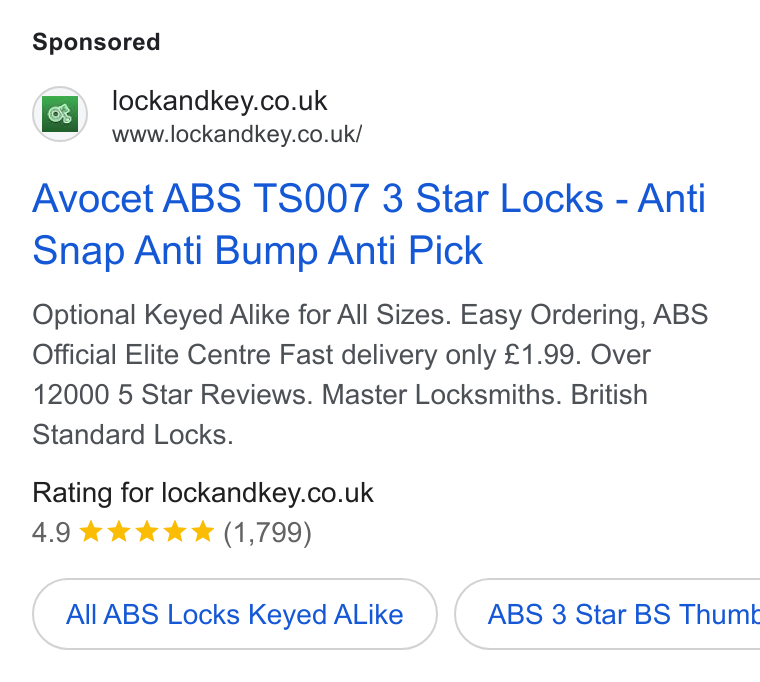Screen dimensions: 760x682
Task: Select the All ABS Locks Keyed ALike chip
Action: [x=235, y=614]
